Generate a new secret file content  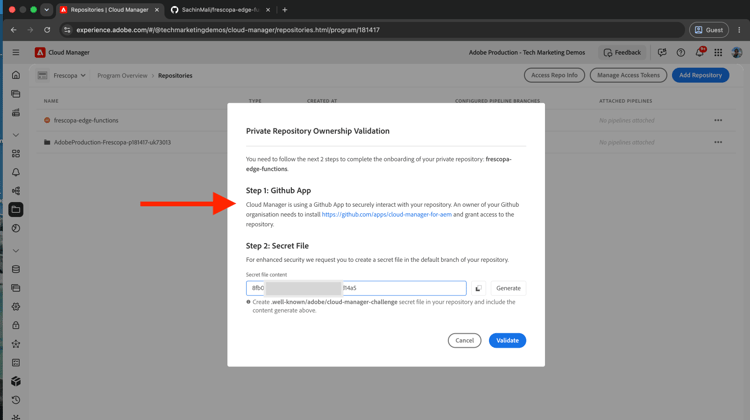[x=508, y=288]
